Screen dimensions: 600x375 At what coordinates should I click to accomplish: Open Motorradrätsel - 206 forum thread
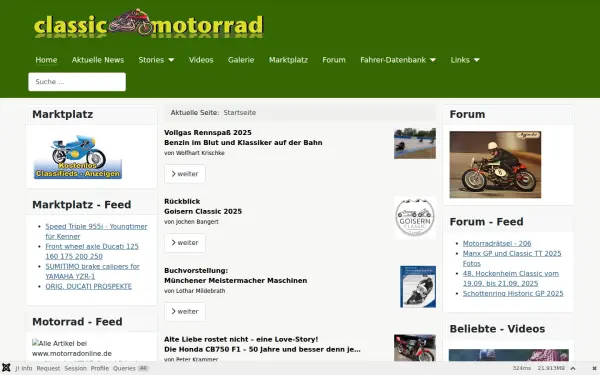497,243
